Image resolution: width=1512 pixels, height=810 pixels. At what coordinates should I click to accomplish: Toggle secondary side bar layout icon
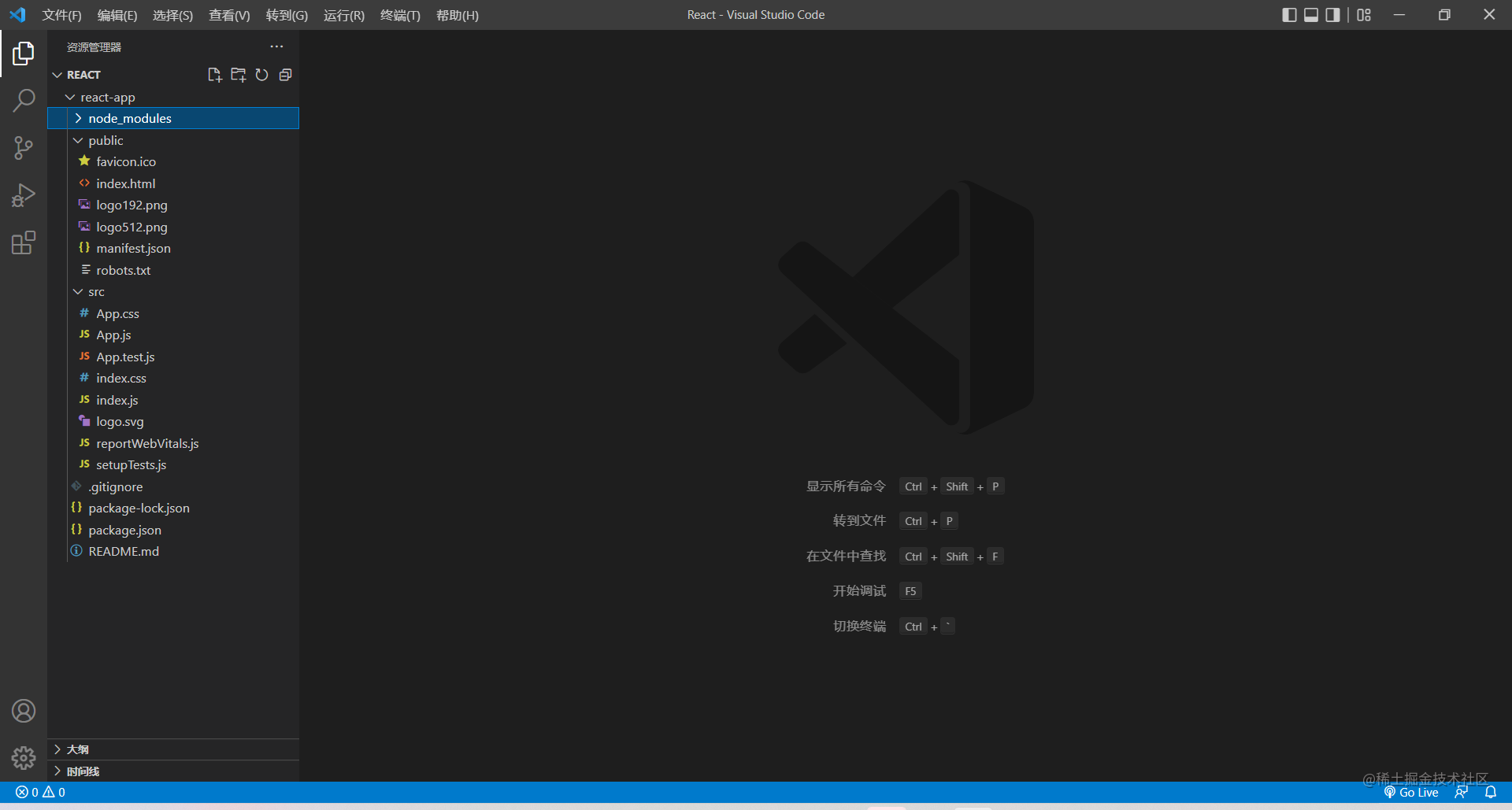pos(1332,15)
